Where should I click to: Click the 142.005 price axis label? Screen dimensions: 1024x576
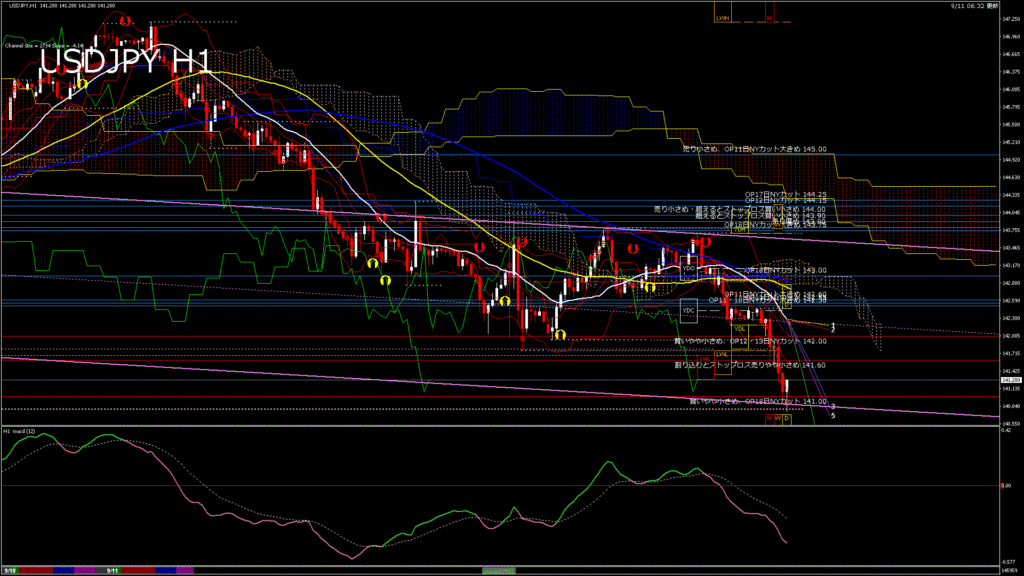(1010, 336)
